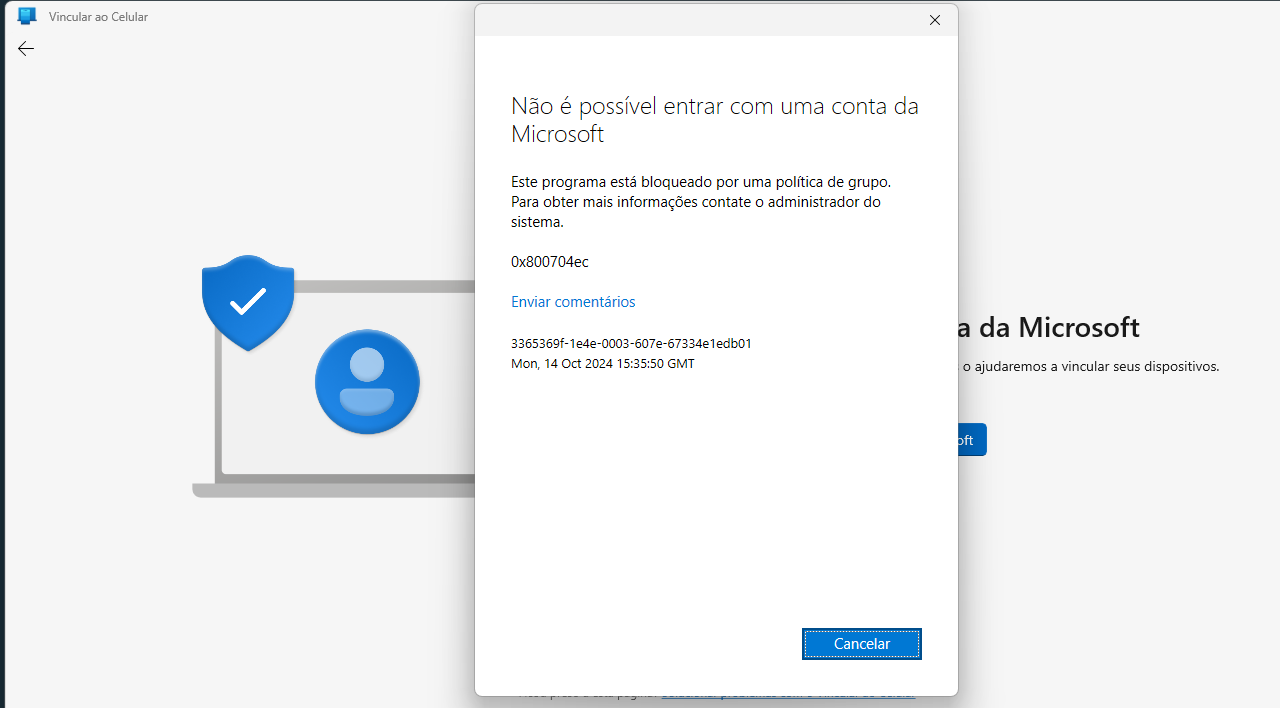Click the timestamp Mon, 14 Oct 2024 15:35:50 GMT
1280x708 pixels.
603,364
